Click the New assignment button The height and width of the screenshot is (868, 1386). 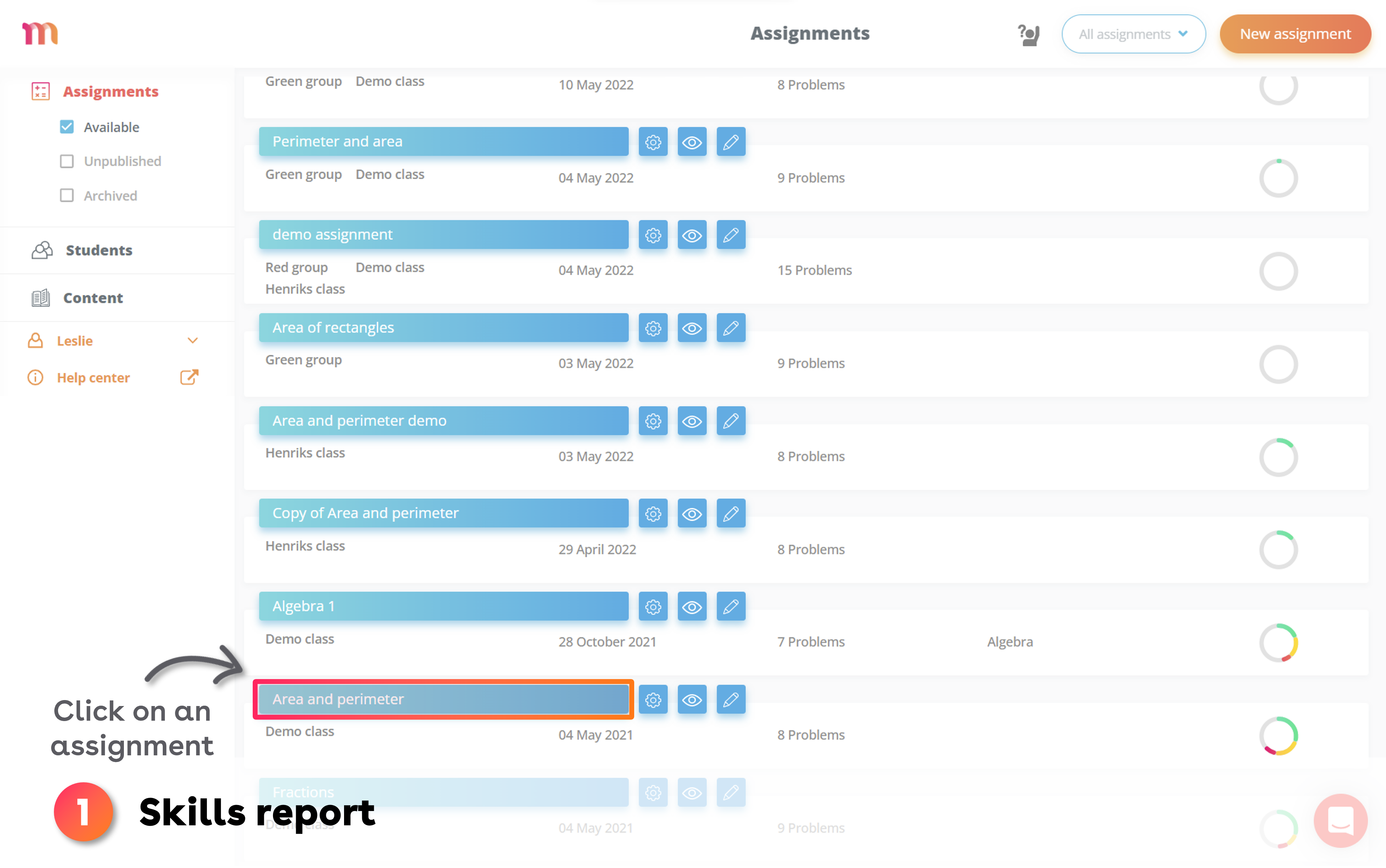1295,34
